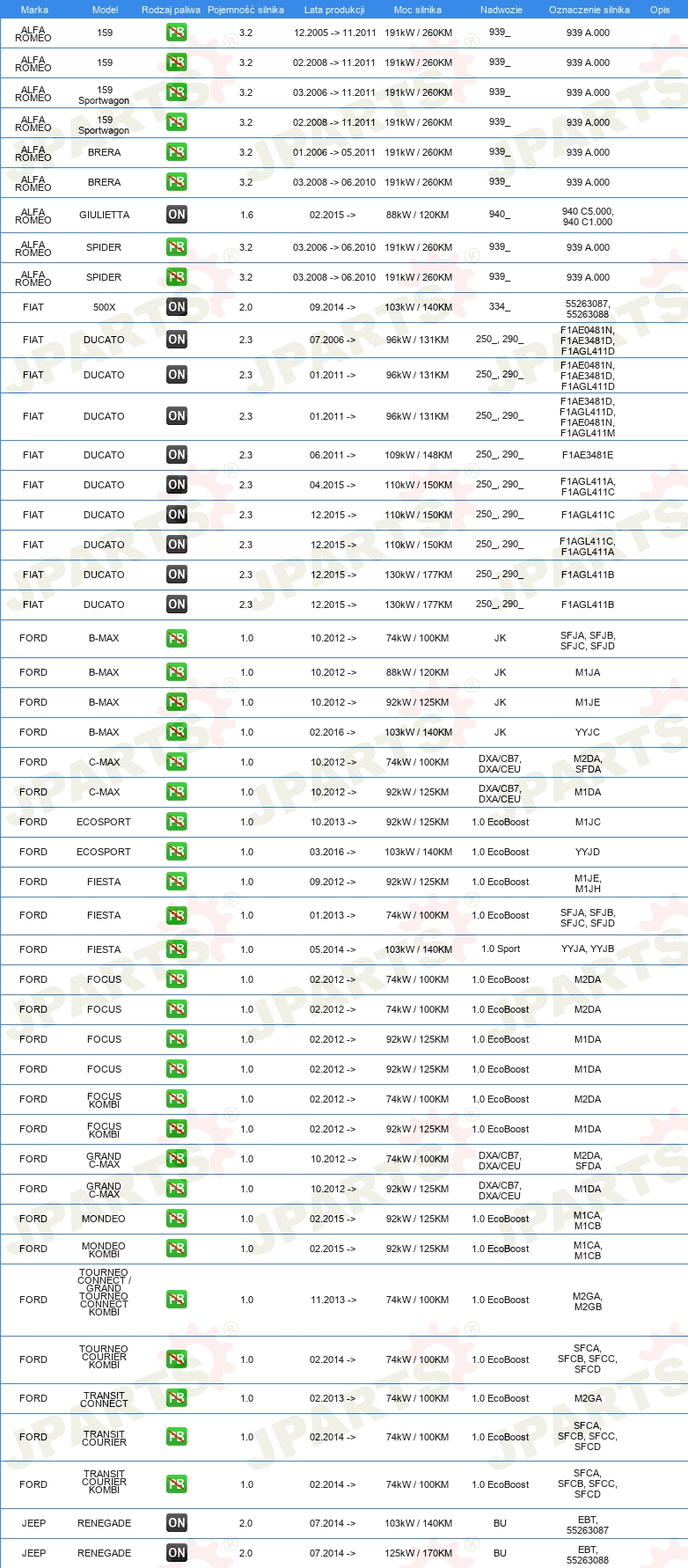Click petrol icon in Brera 03.2008 row
The height and width of the screenshot is (1568, 688).
point(177,182)
